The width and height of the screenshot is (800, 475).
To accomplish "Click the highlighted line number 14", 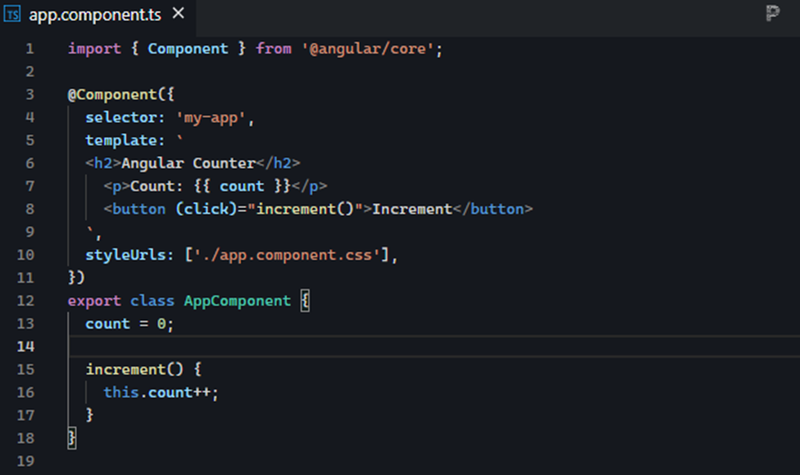I will pos(26,347).
